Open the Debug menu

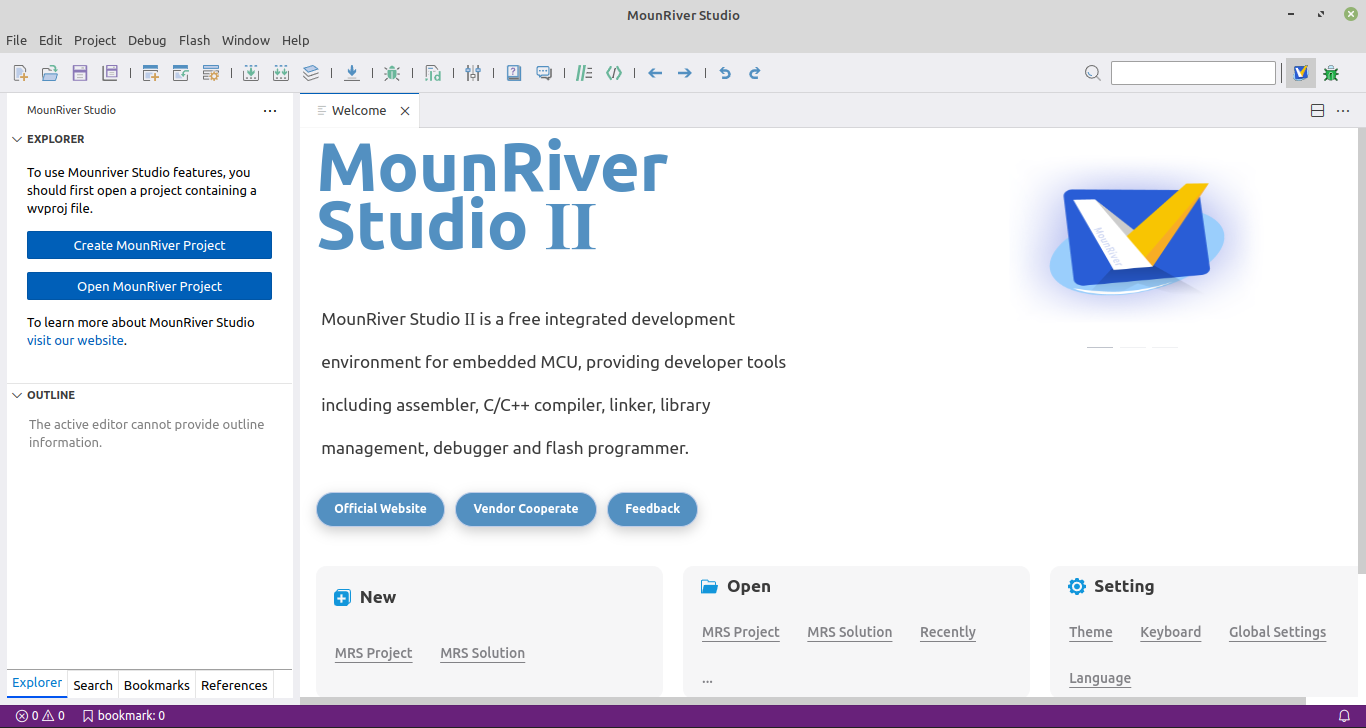pos(147,40)
